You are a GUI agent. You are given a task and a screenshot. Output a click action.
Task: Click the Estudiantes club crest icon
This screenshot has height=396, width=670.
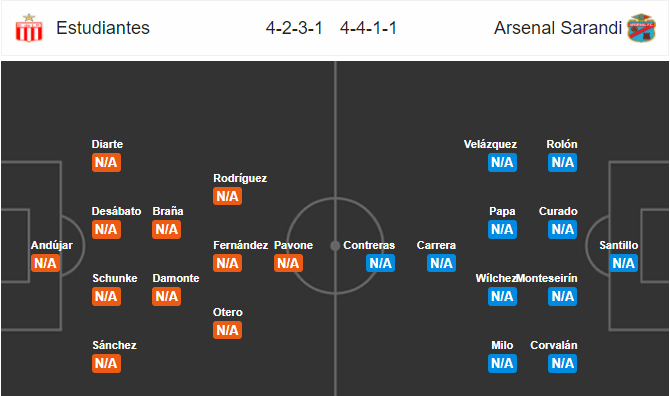coord(29,28)
